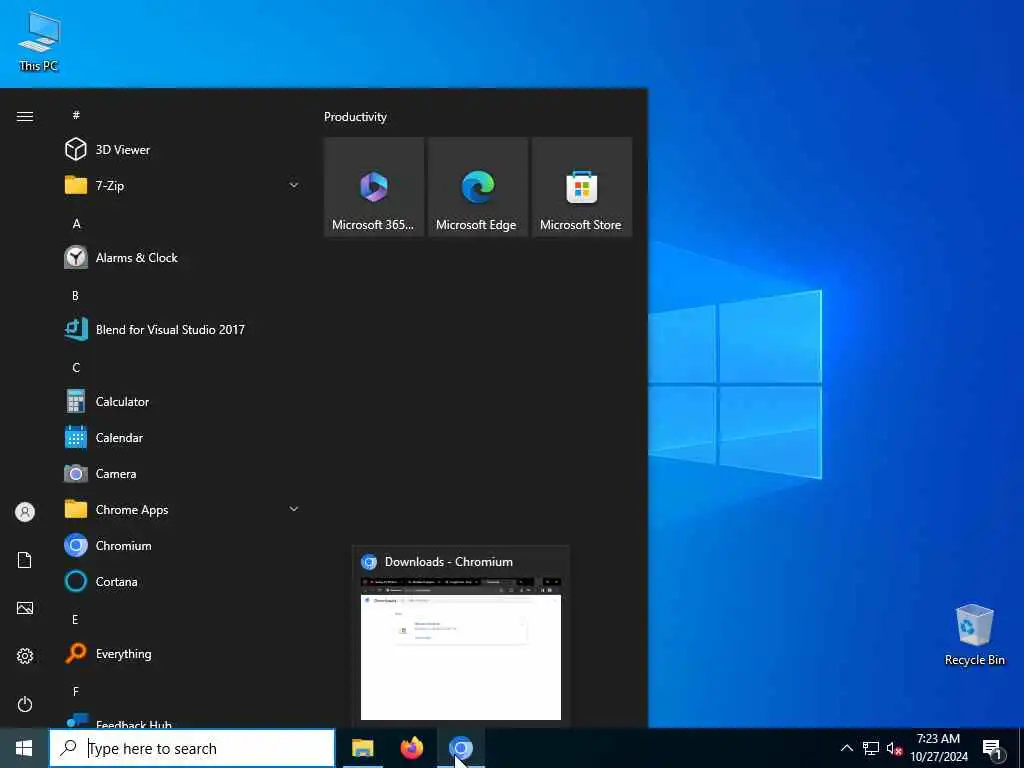Open 3D Viewer from the app list
The image size is (1024, 768).
(x=183, y=150)
